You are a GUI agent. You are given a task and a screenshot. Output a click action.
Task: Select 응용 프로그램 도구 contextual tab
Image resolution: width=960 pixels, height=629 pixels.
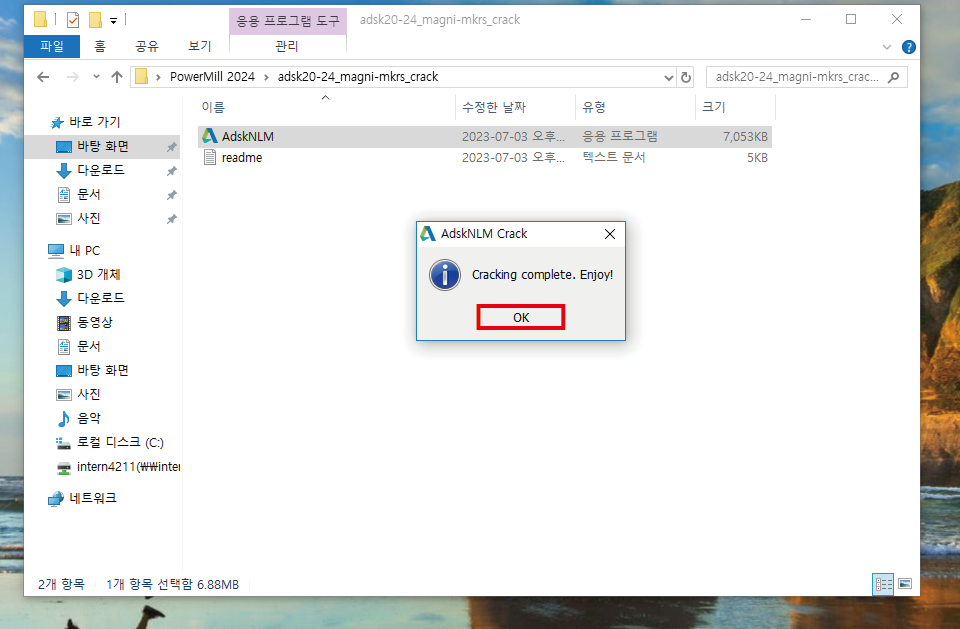(288, 21)
